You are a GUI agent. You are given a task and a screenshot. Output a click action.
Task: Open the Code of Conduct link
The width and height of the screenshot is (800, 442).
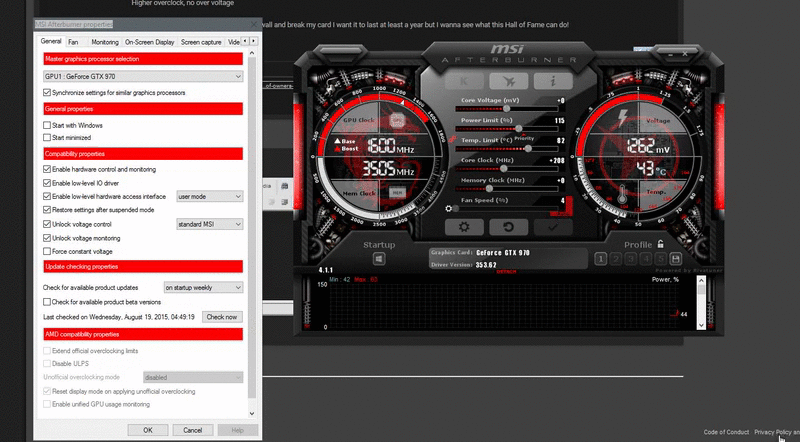pos(726,432)
